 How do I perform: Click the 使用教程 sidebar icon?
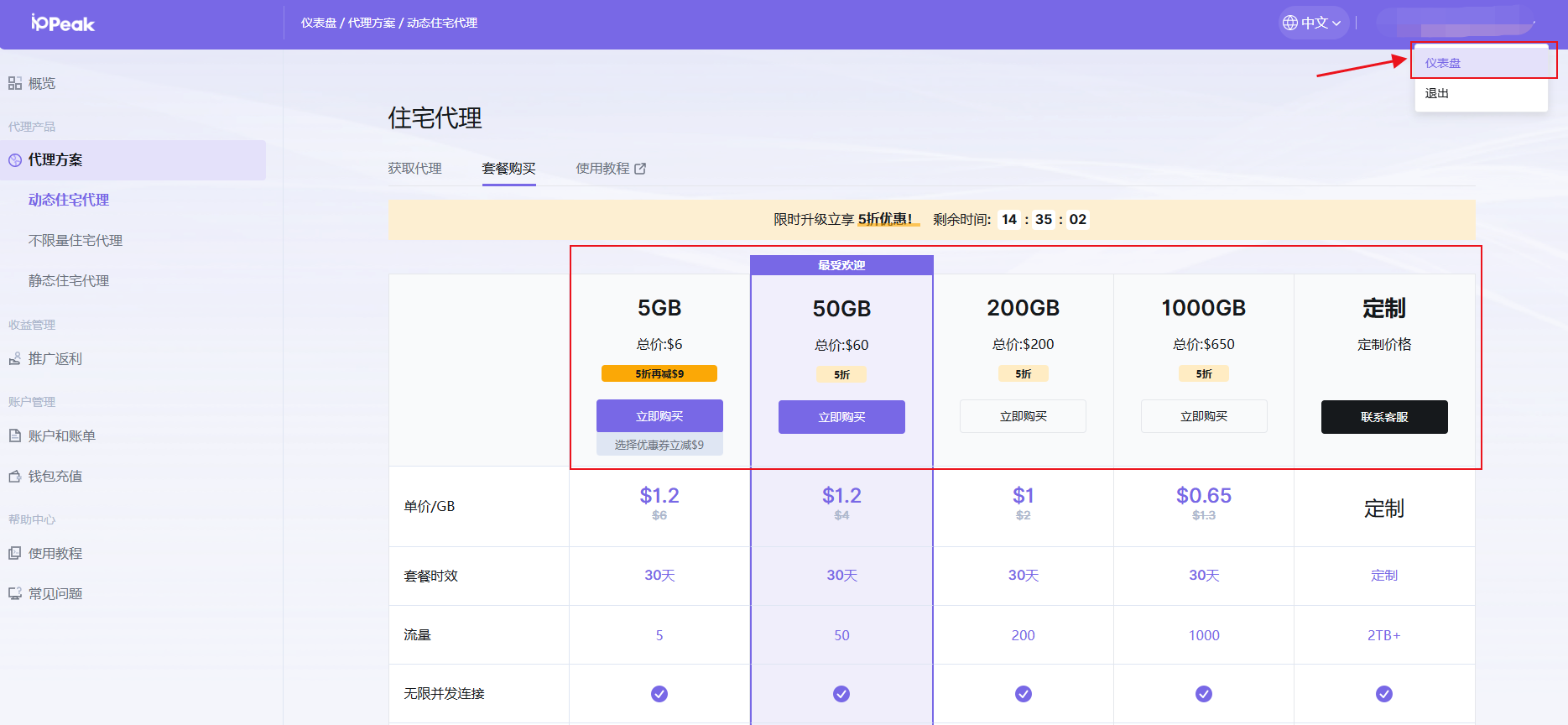[15, 554]
